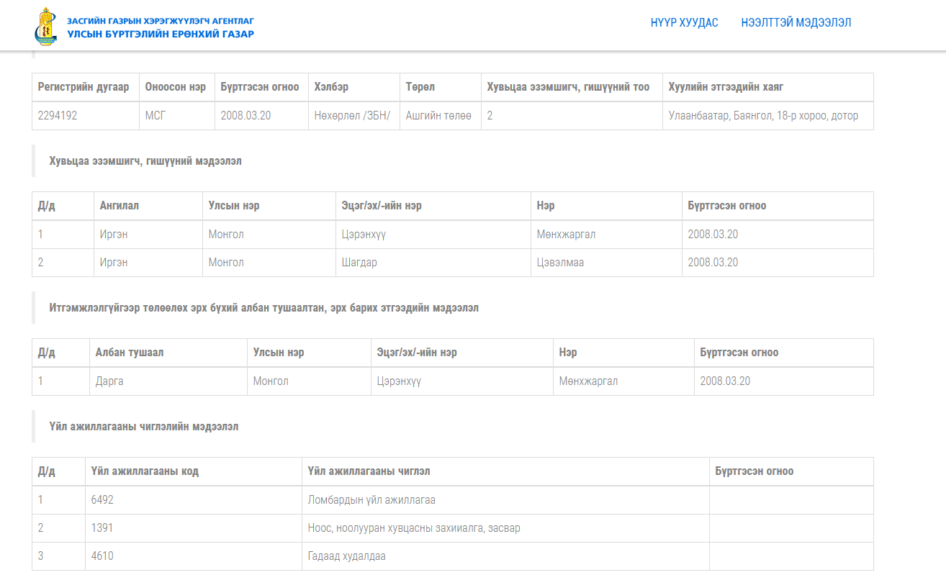Select shareholder name Цэвэлмаа
This screenshot has height=580, width=946.
pos(606,263)
